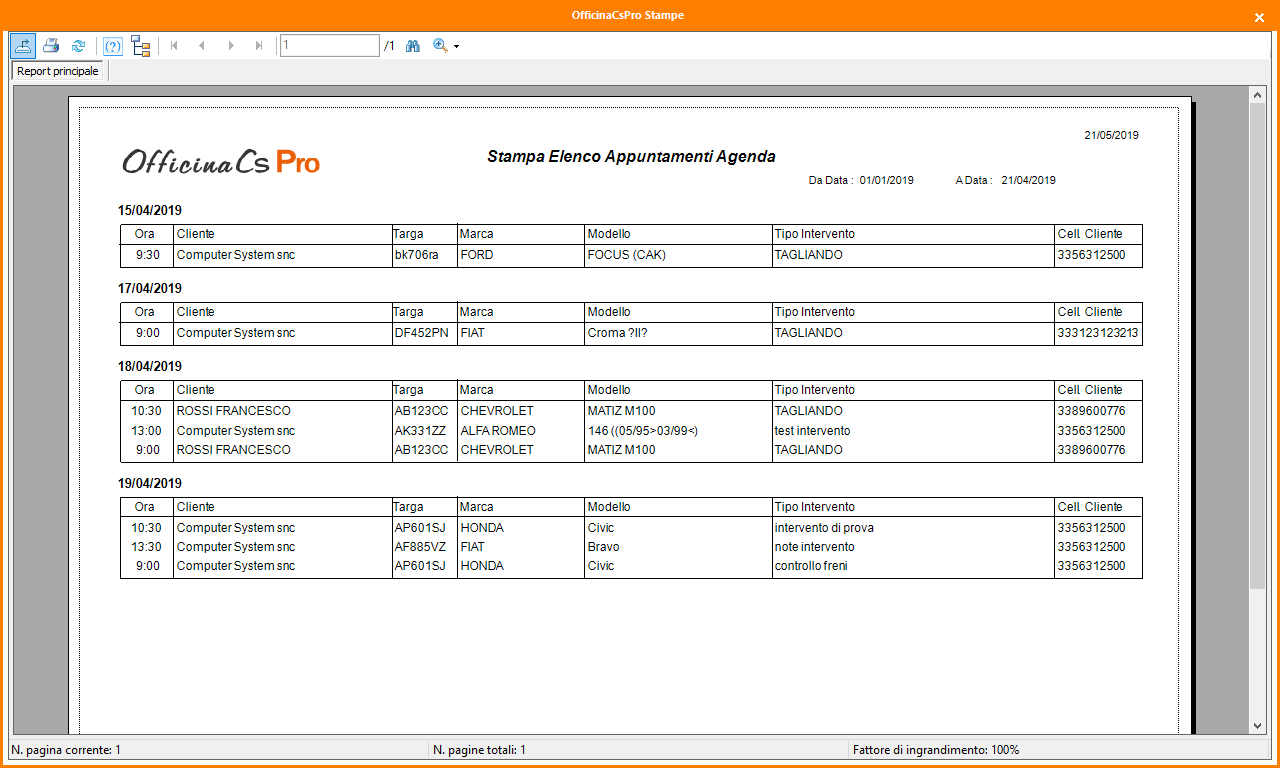Viewport: 1280px width, 768px height.
Task: Go to first page arrow
Action: pyautogui.click(x=174, y=46)
